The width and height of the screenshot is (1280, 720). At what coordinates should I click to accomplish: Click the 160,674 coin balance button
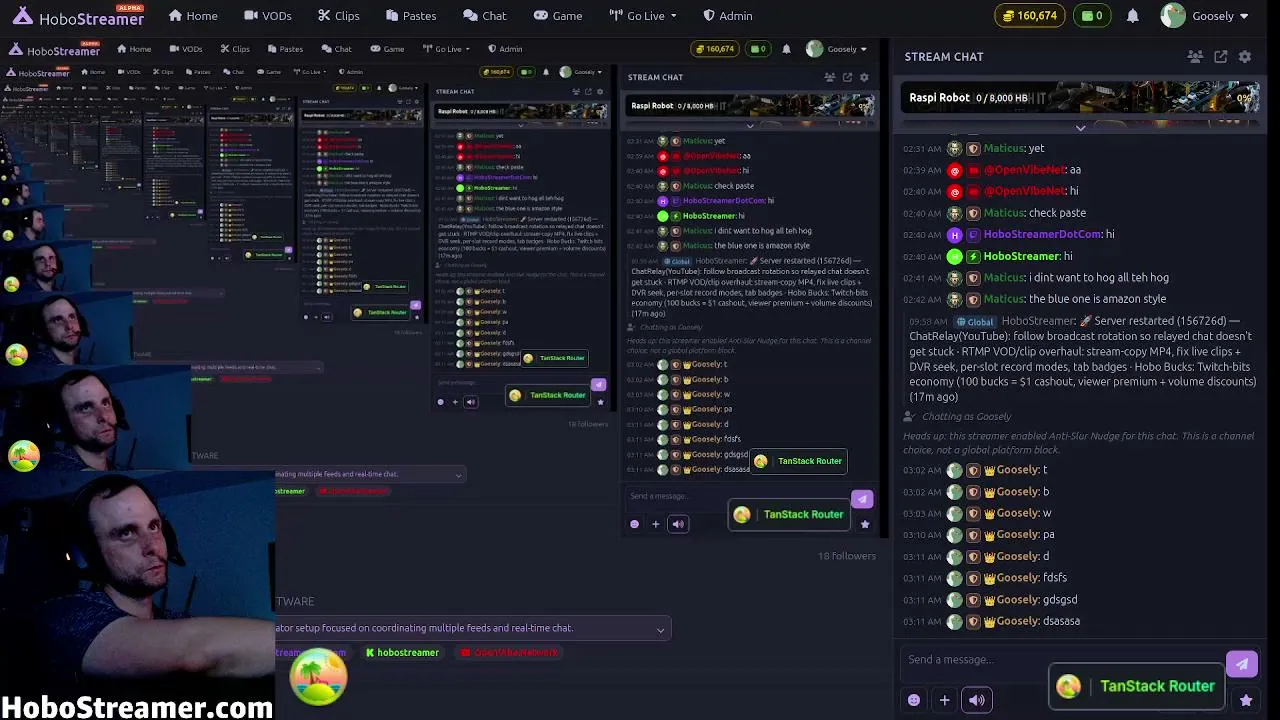coord(1030,16)
